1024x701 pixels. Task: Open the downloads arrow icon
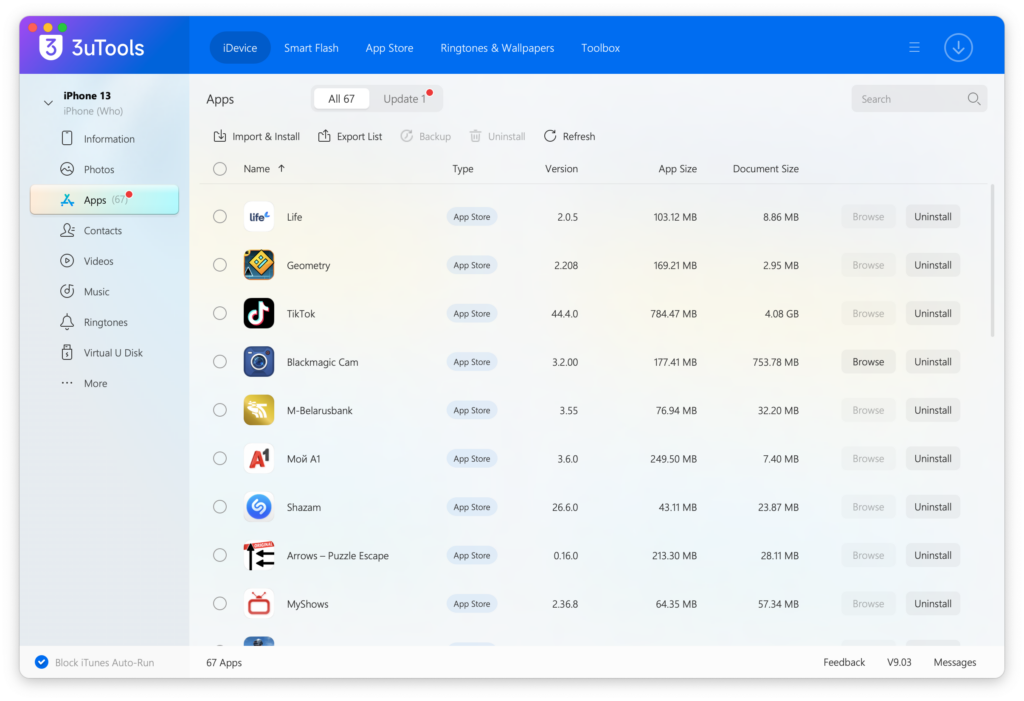coord(958,48)
